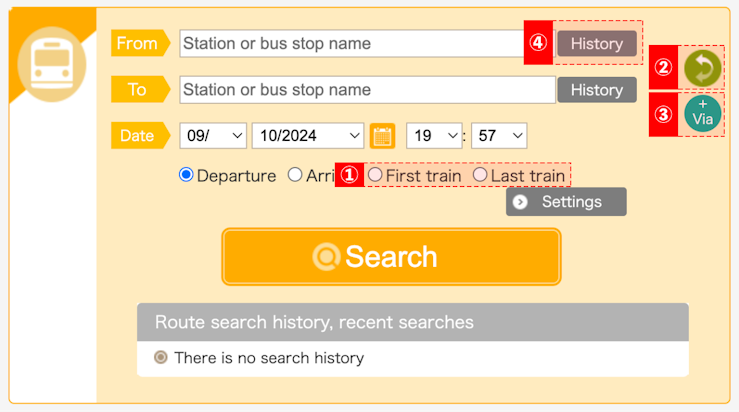Click the train logo icon
The height and width of the screenshot is (412, 739).
pyautogui.click(x=52, y=64)
